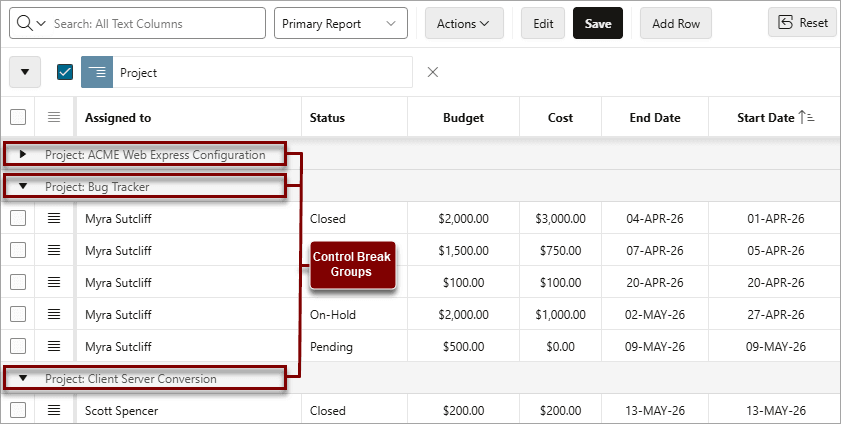Open the Primary Report dropdown
Screen dimensions: 841x424
341,24
